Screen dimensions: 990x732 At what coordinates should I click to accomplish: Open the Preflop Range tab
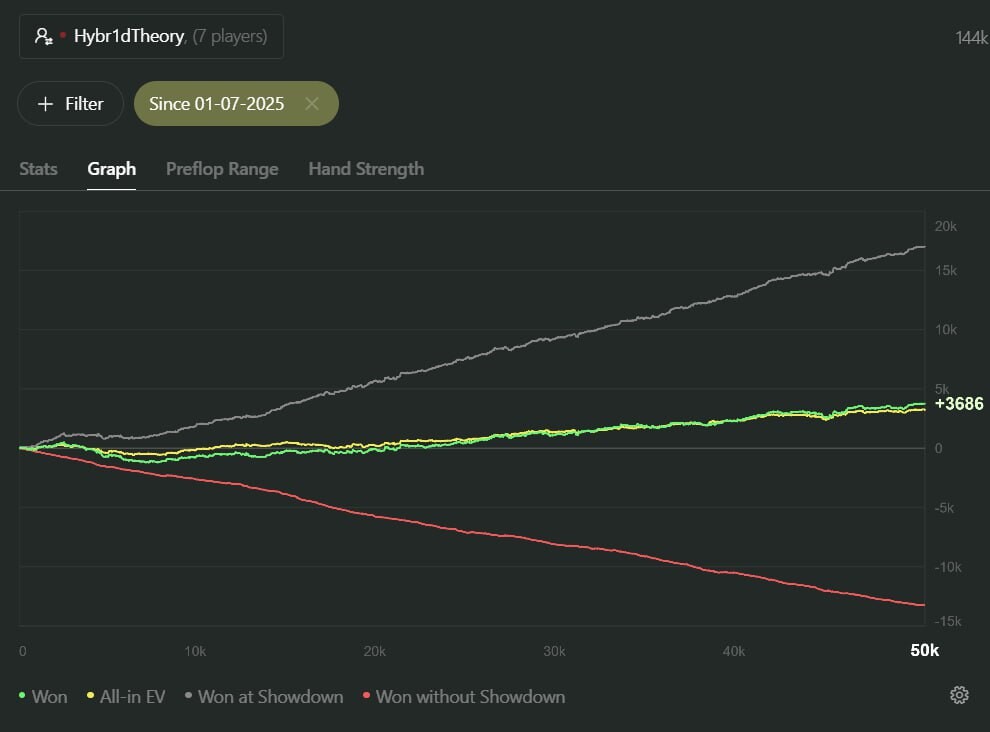point(222,169)
